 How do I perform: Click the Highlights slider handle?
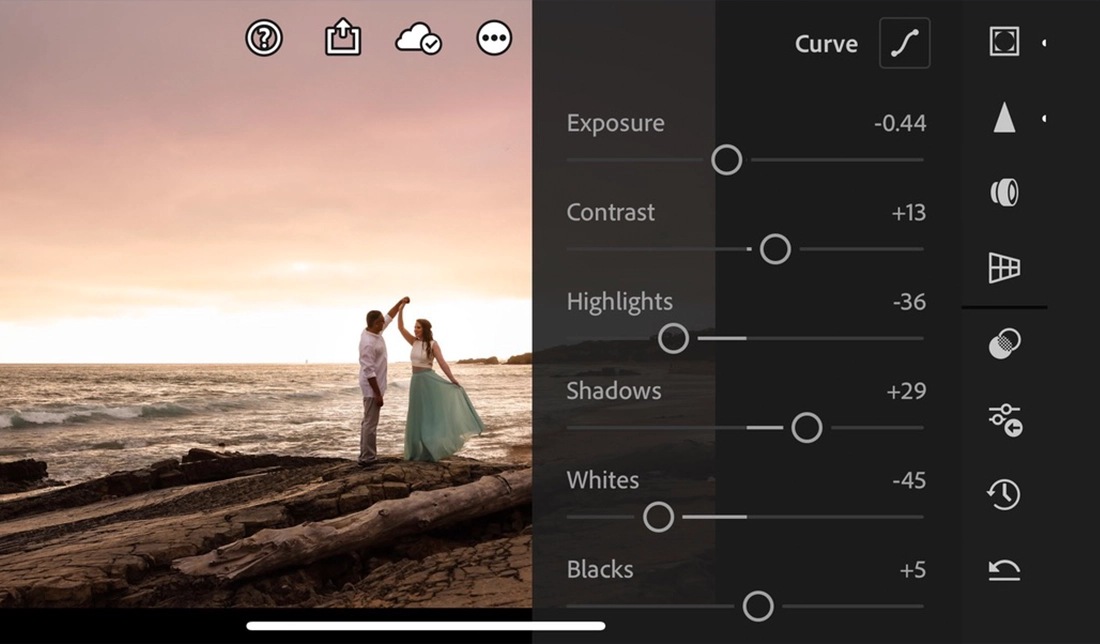coord(674,338)
